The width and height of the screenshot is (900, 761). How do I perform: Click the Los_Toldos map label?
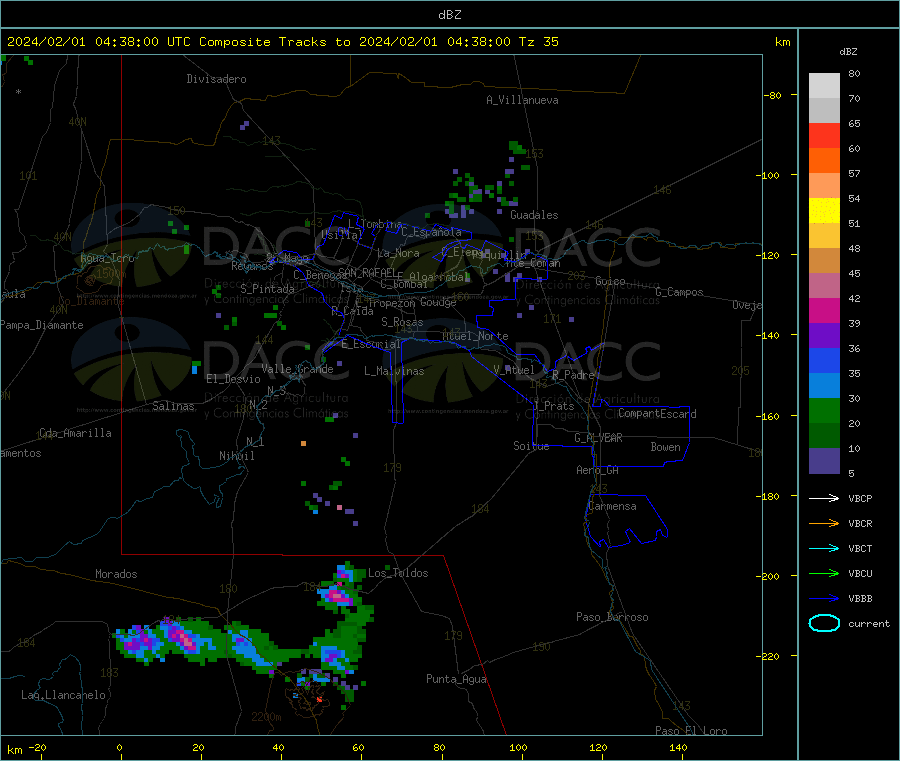tap(398, 573)
